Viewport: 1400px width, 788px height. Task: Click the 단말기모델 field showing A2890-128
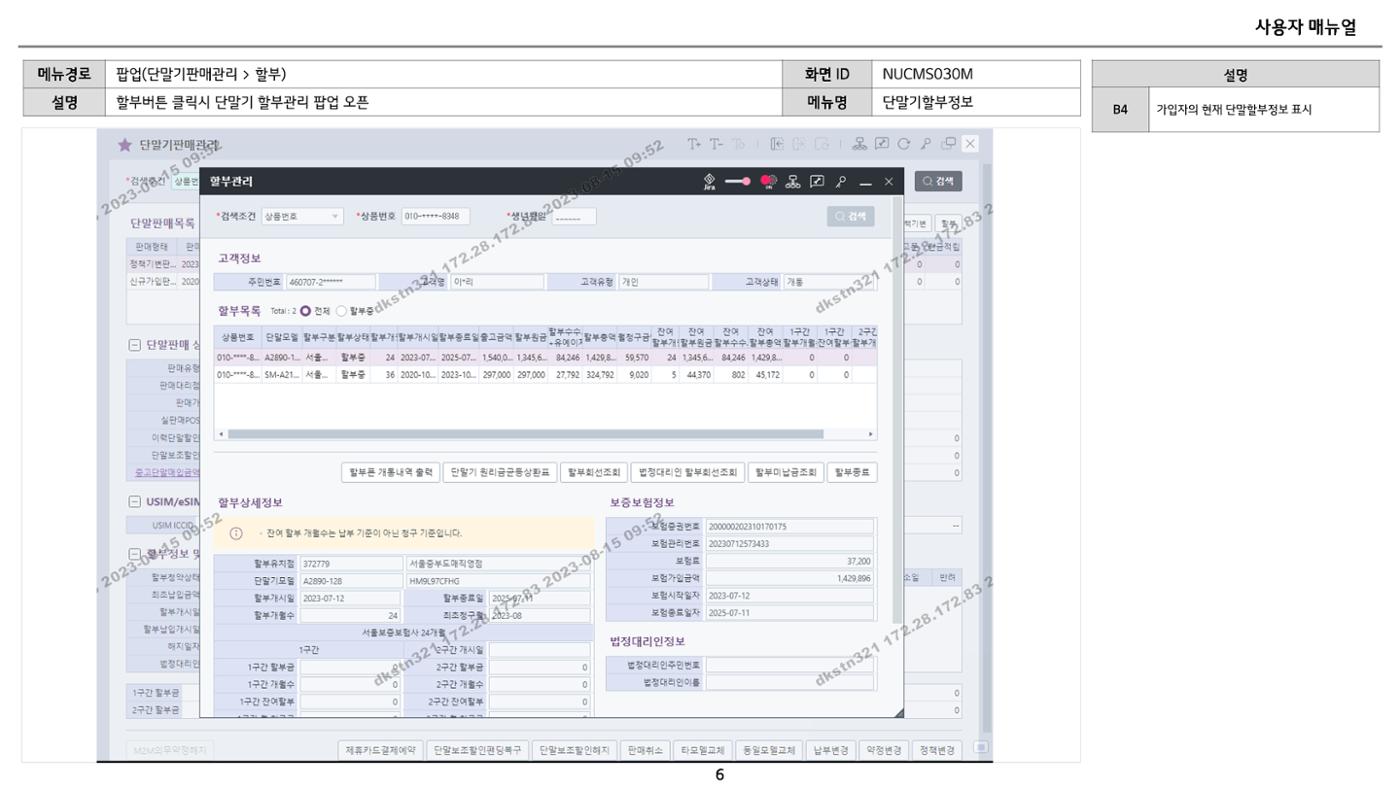point(350,580)
